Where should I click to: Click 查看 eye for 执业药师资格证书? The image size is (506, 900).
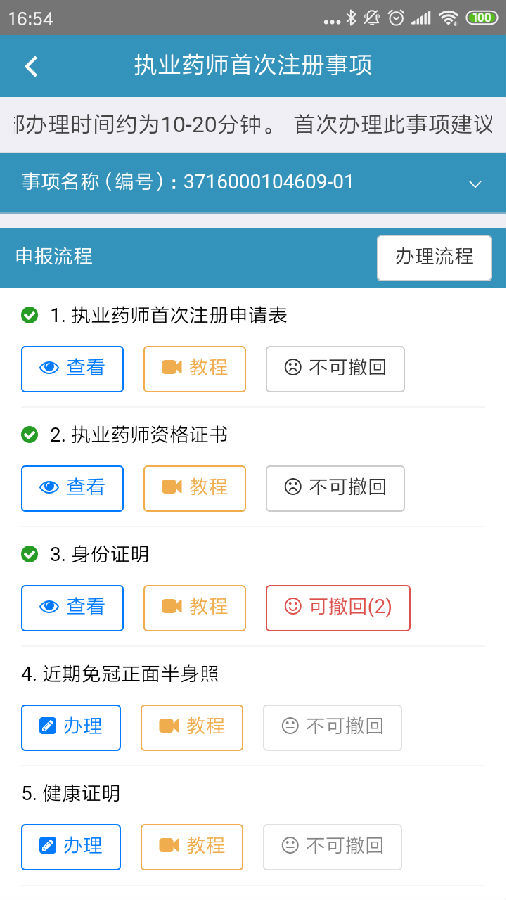(x=72, y=488)
